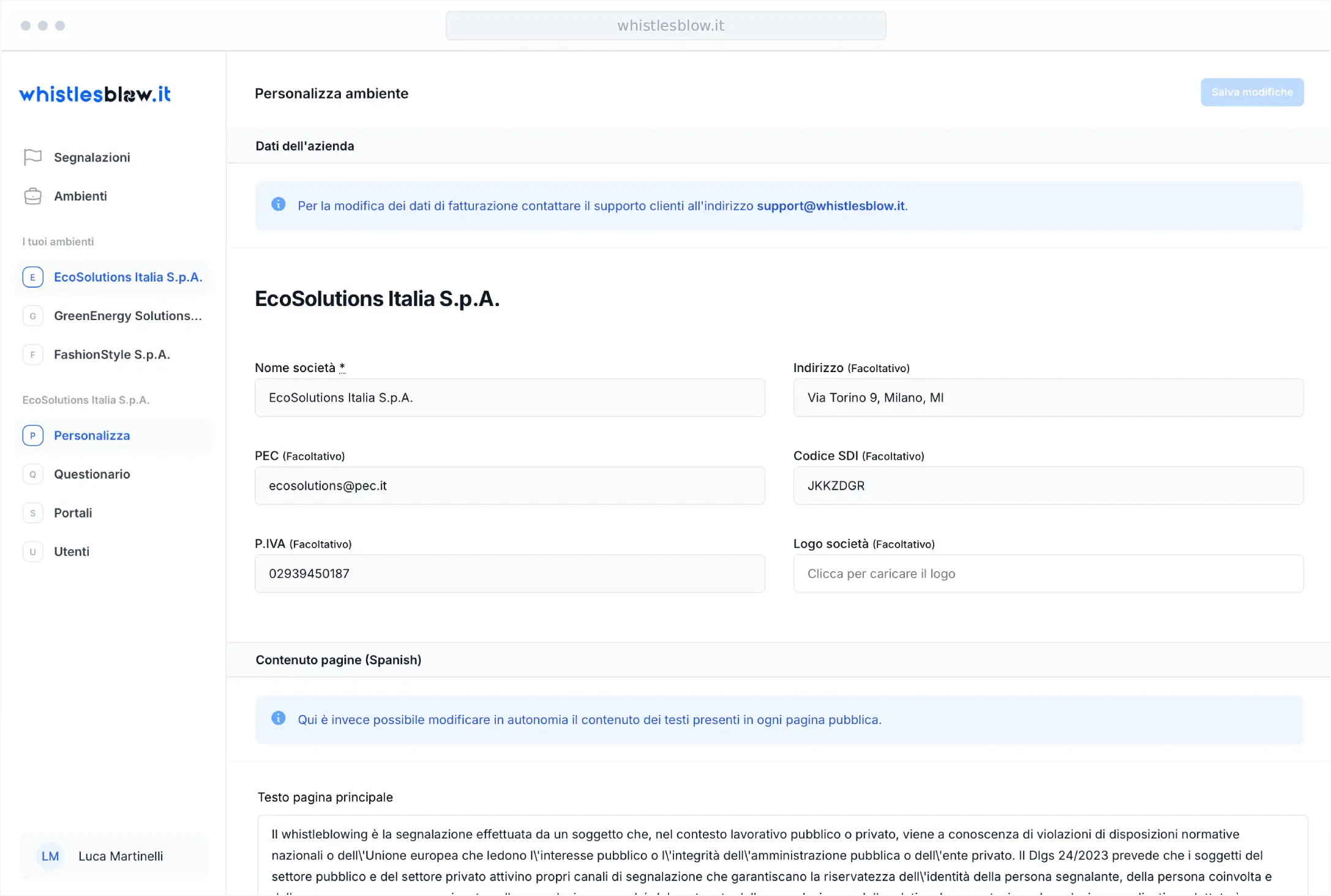Click the support@whistlesblow.it email link
The image size is (1331, 896).
point(831,206)
